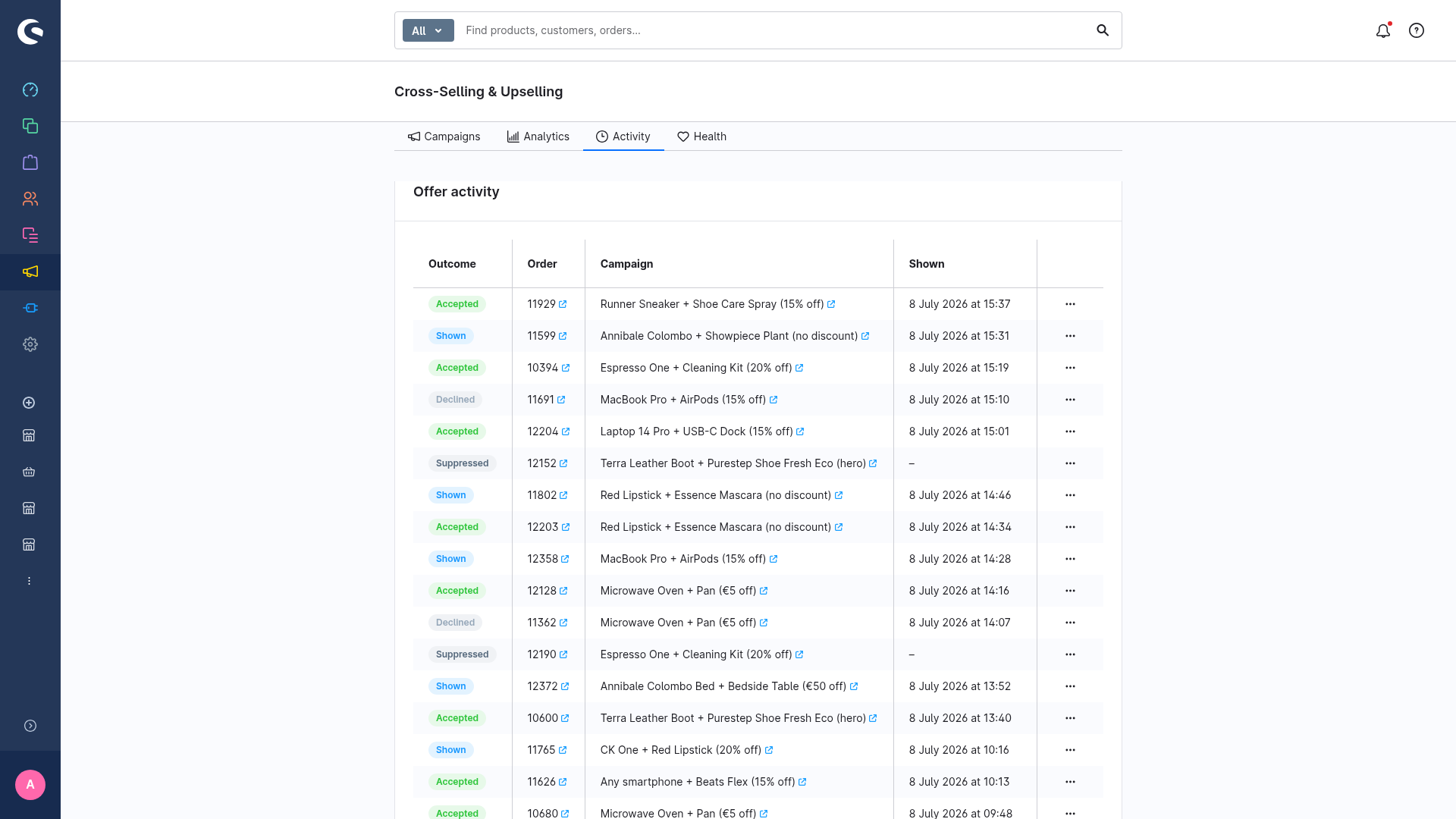Open the Customers icon in sidebar

30,199
